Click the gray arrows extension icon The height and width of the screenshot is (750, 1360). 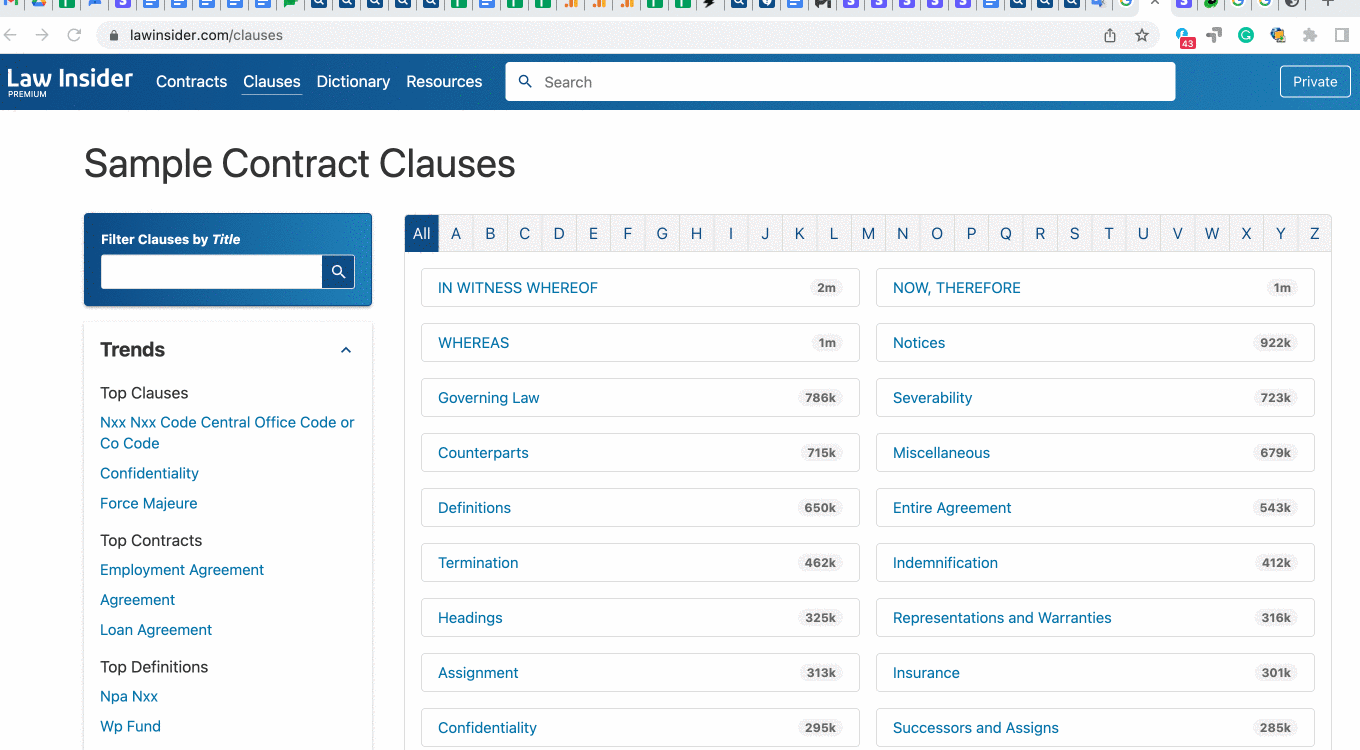pyautogui.click(x=1214, y=35)
